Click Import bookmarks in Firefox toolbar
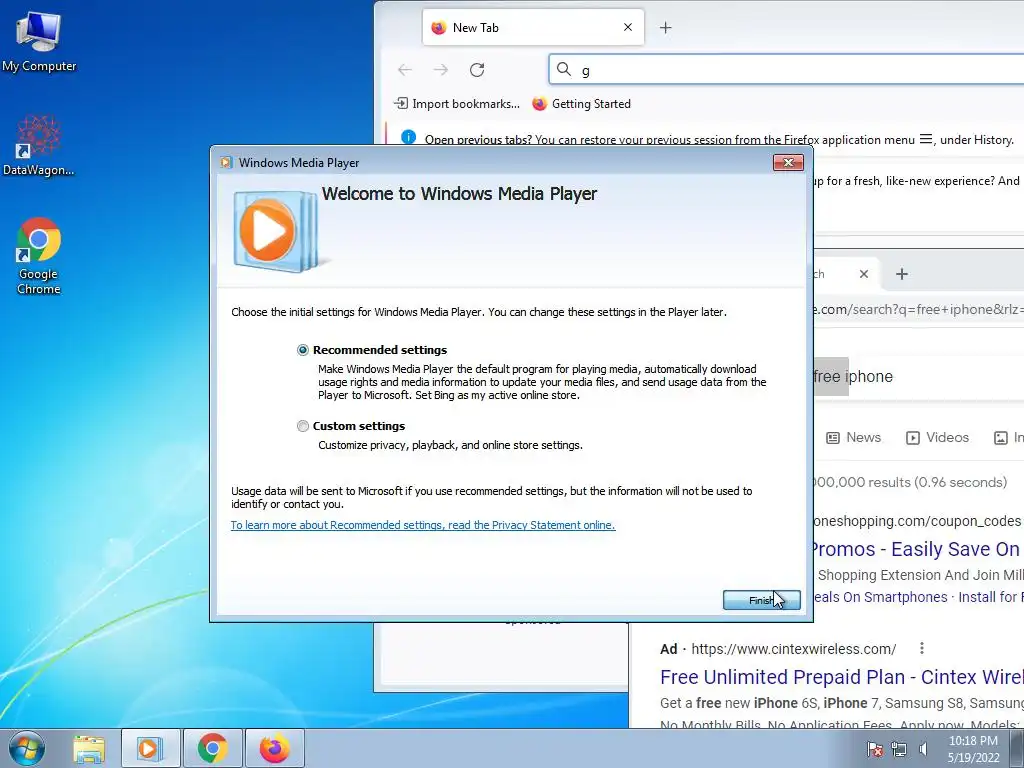 point(456,104)
